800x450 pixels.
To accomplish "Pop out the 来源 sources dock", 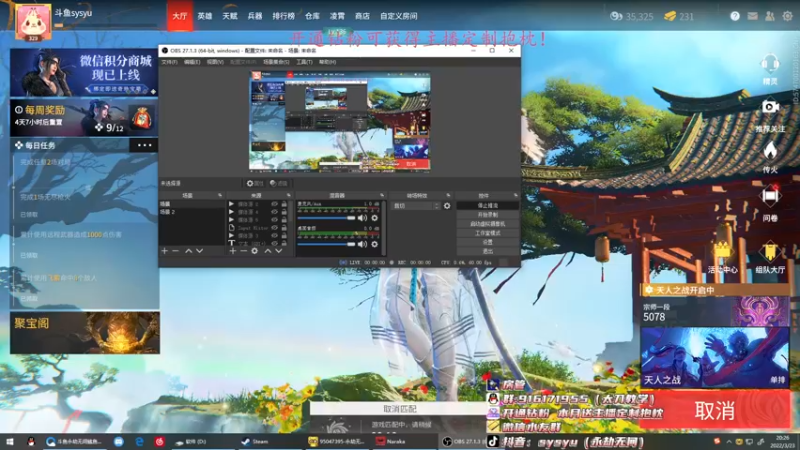I will pos(288,195).
